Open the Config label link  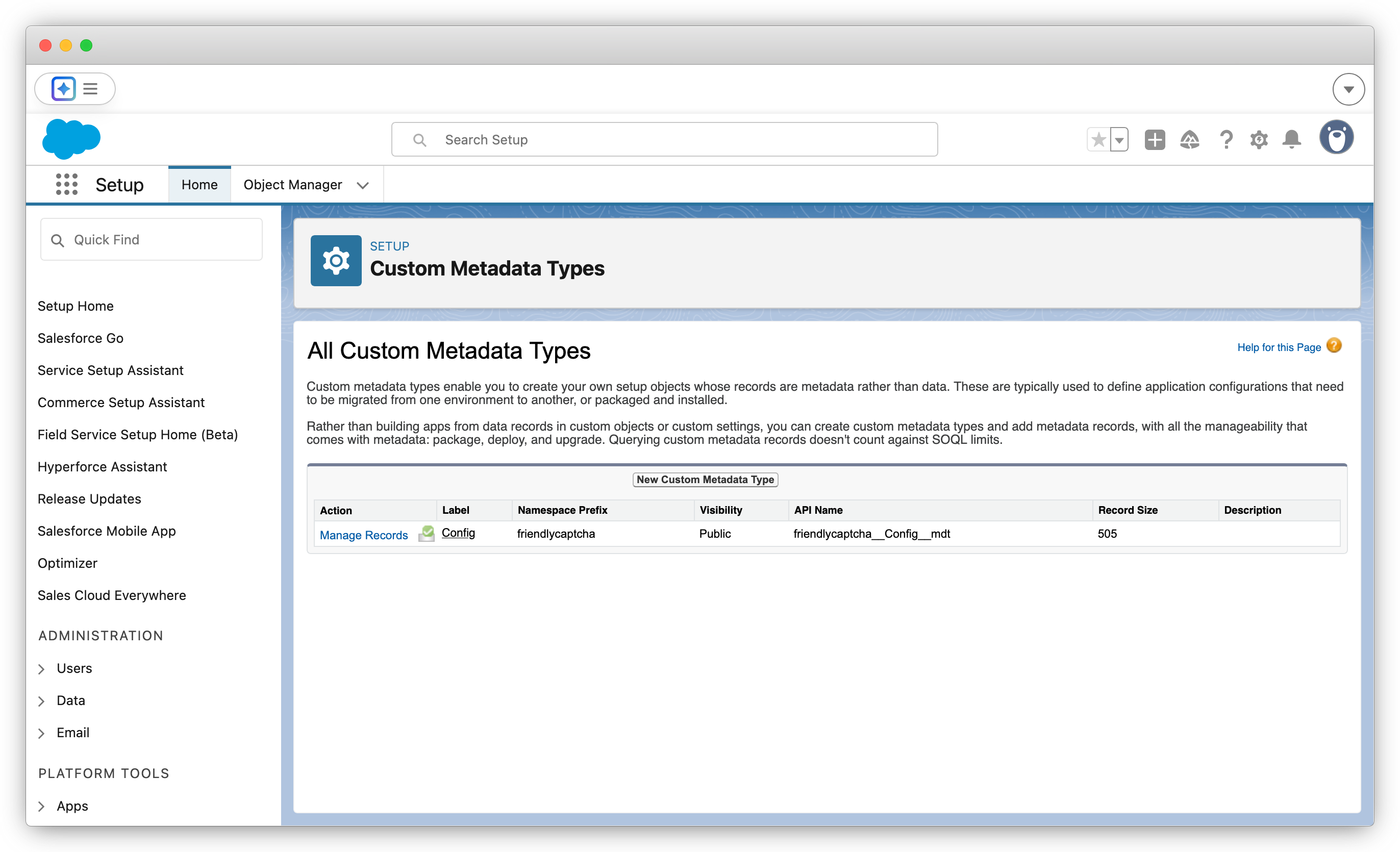click(x=458, y=533)
